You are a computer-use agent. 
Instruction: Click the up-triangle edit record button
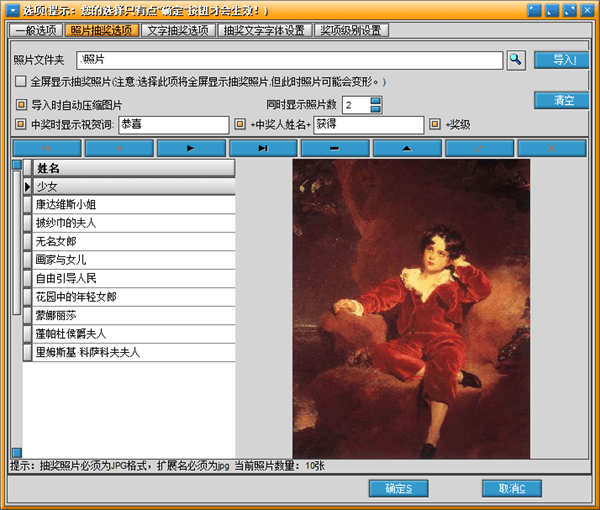[x=407, y=148]
